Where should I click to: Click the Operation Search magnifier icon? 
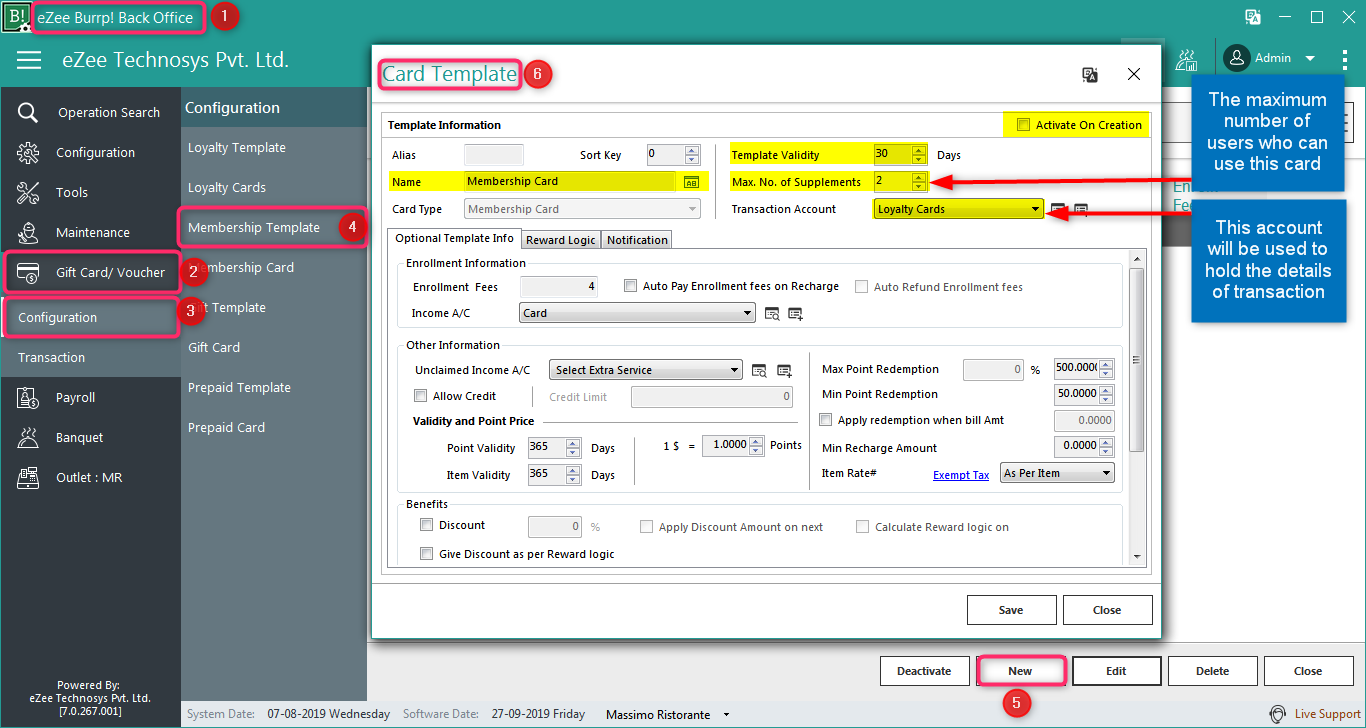click(x=28, y=112)
